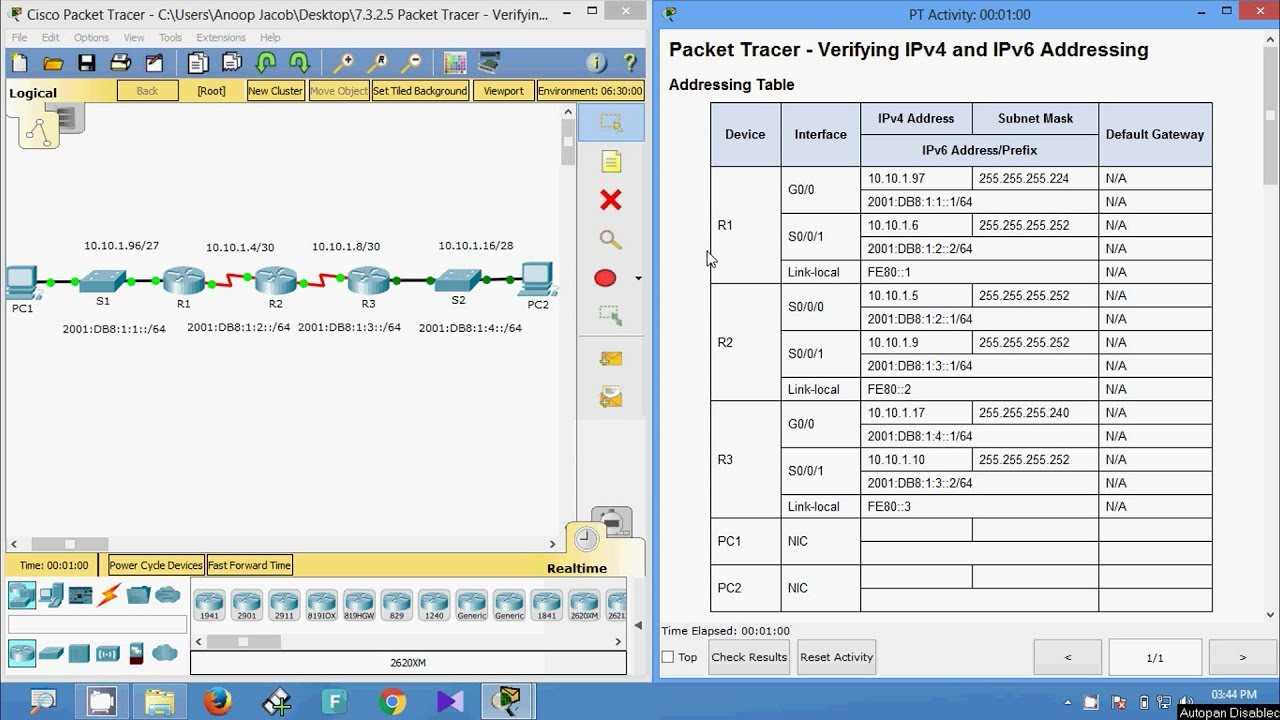Screen dimensions: 1280x720
Task: Pick the 1941 router from device list
Action: pos(209,605)
